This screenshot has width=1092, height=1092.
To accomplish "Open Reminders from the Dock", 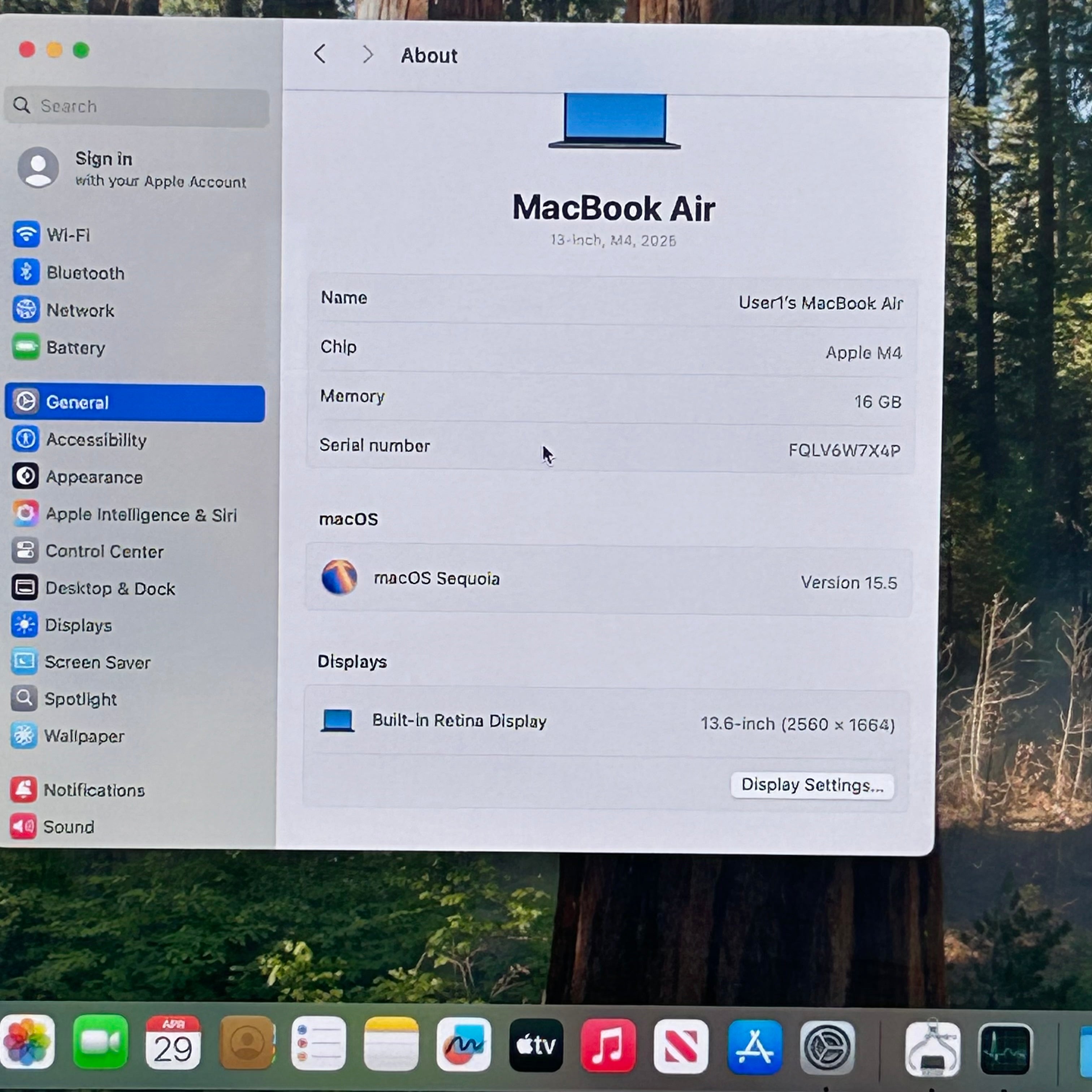I will click(x=319, y=1043).
